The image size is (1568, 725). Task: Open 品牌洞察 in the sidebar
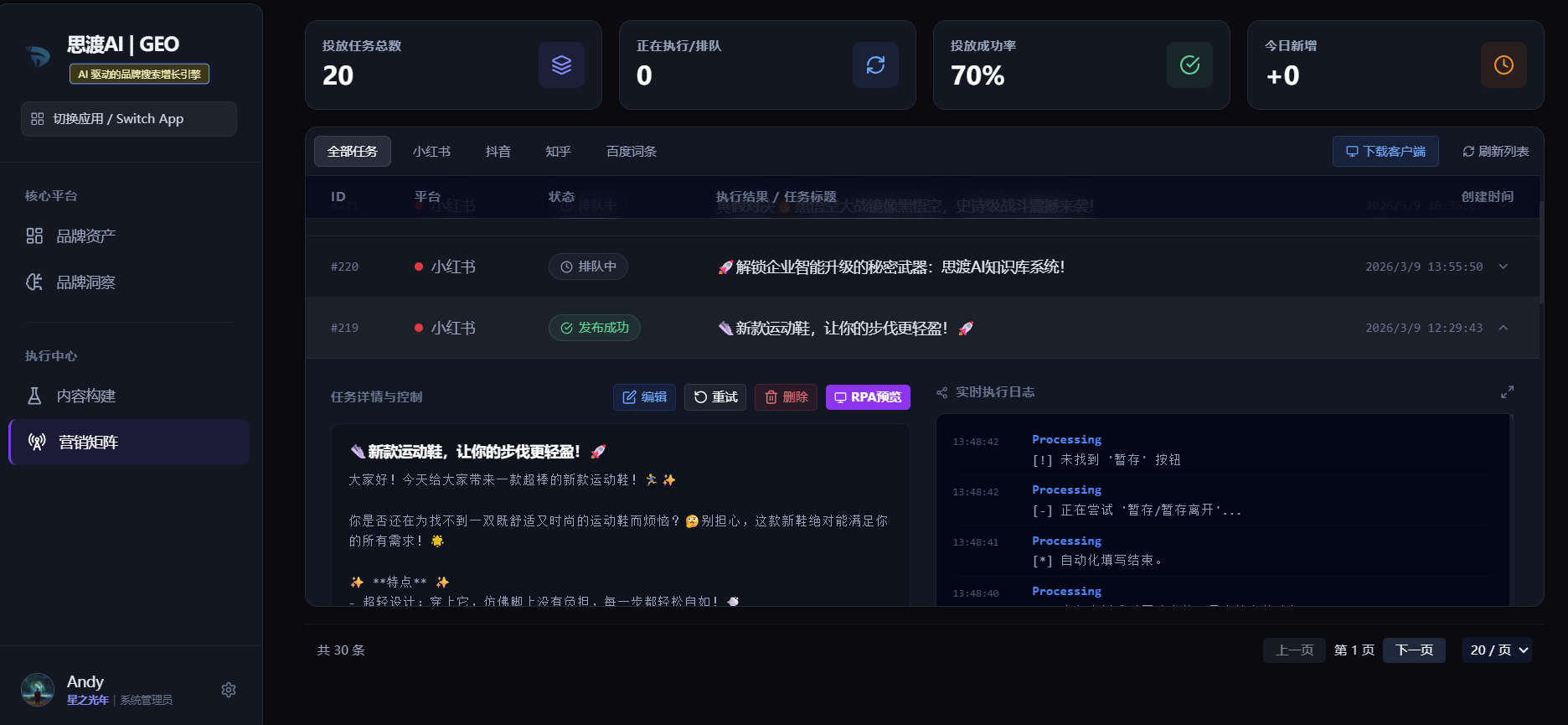(85, 282)
